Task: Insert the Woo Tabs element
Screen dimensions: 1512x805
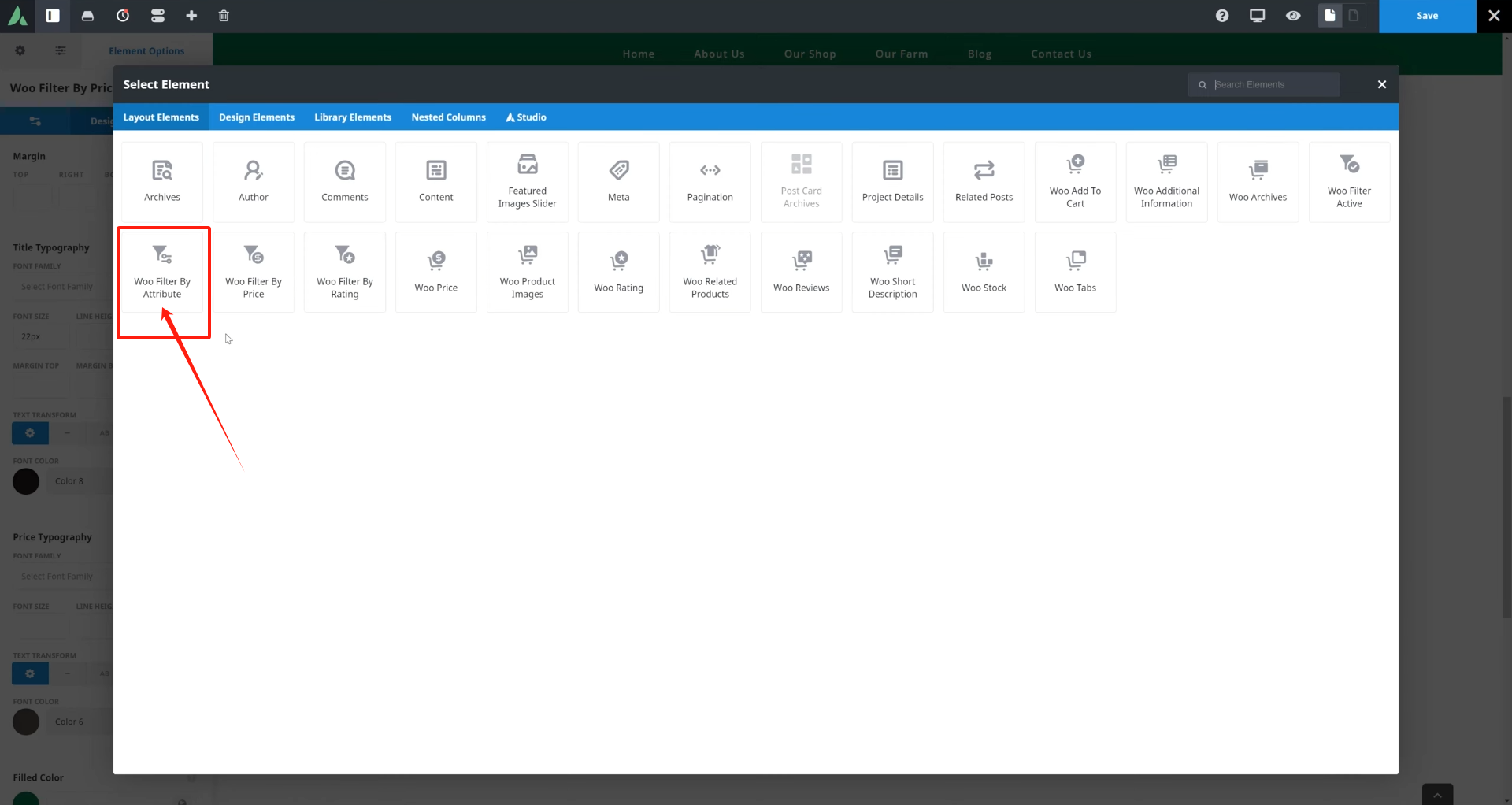Action: (x=1076, y=272)
